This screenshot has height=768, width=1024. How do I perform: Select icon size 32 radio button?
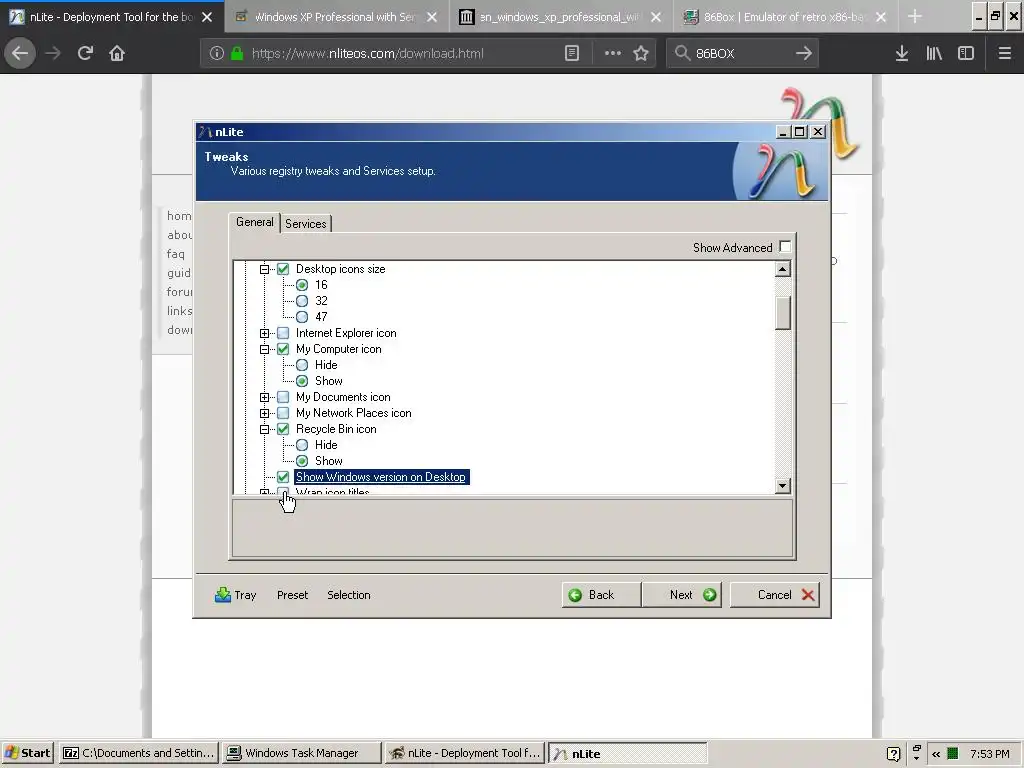(x=302, y=301)
